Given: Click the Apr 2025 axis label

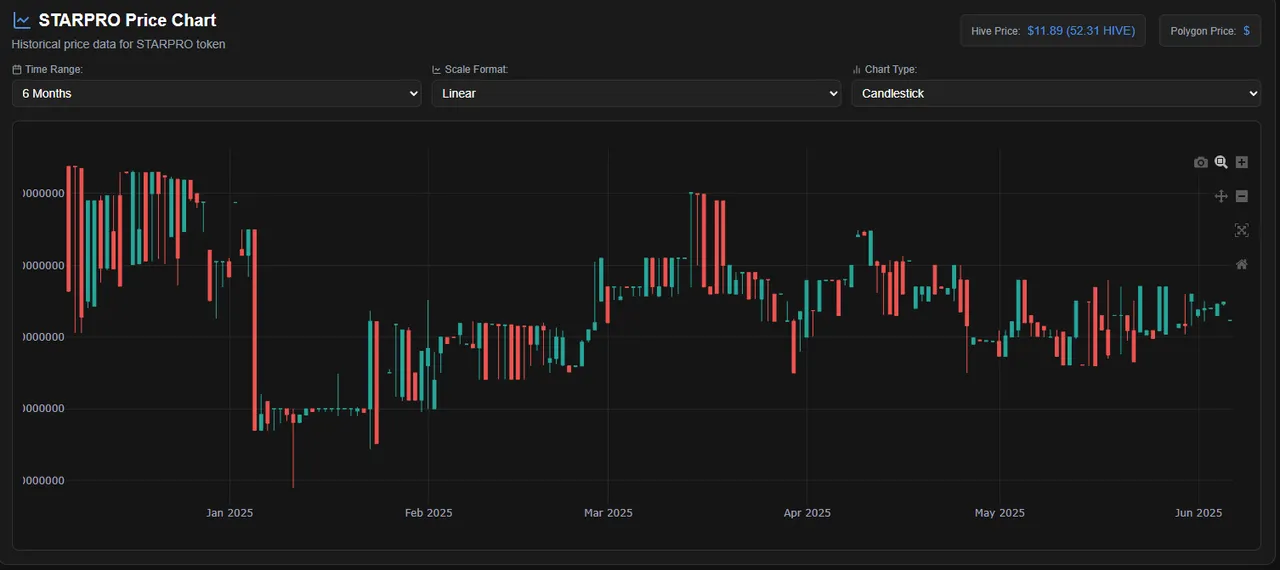Looking at the screenshot, I should pyautogui.click(x=807, y=513).
